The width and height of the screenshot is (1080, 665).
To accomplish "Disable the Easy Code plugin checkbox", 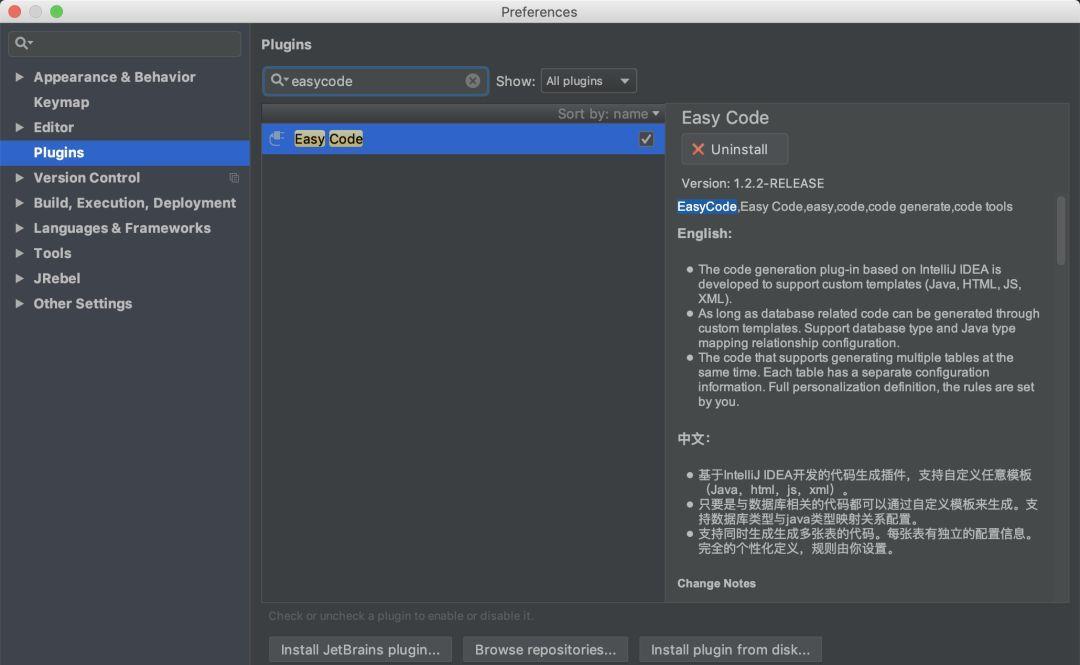I will pyautogui.click(x=645, y=139).
